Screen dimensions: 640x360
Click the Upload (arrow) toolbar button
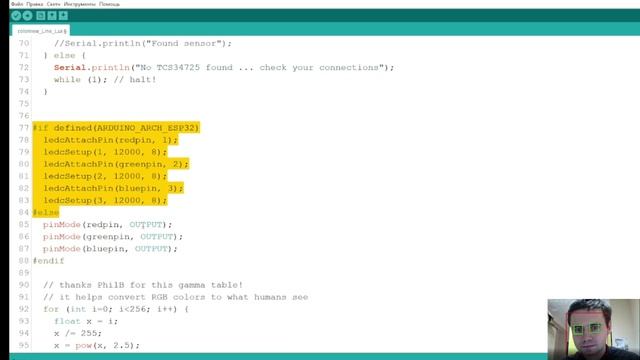(27, 16)
